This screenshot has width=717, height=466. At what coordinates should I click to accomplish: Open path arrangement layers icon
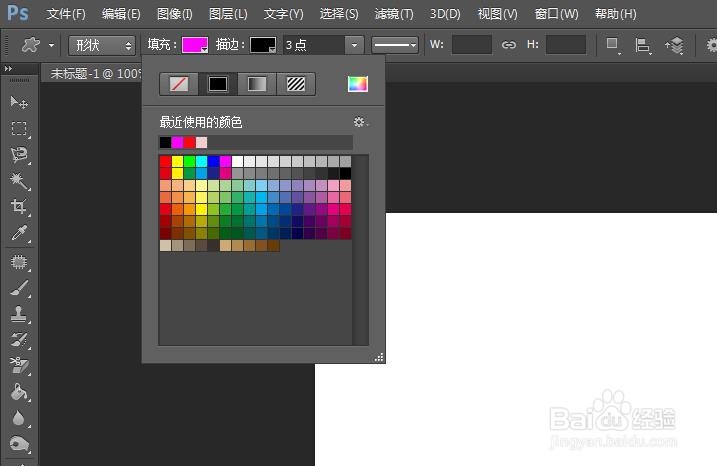(x=674, y=45)
